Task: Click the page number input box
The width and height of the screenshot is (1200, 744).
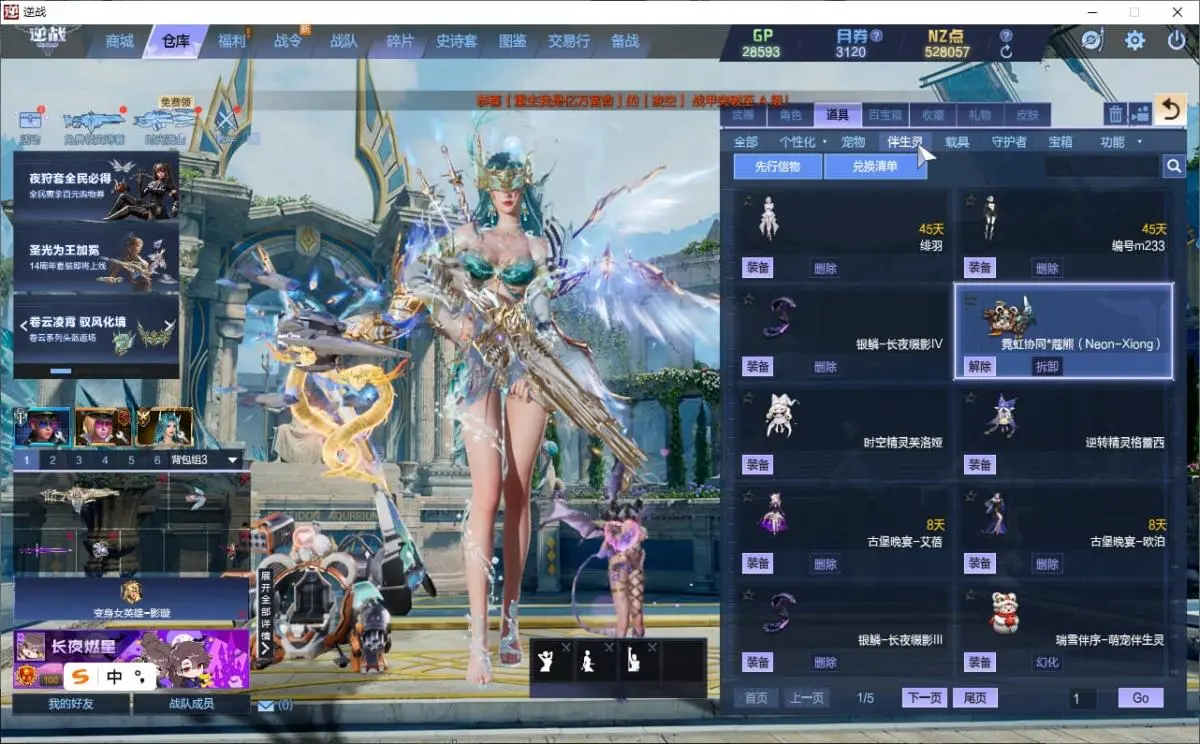Action: pyautogui.click(x=1083, y=698)
